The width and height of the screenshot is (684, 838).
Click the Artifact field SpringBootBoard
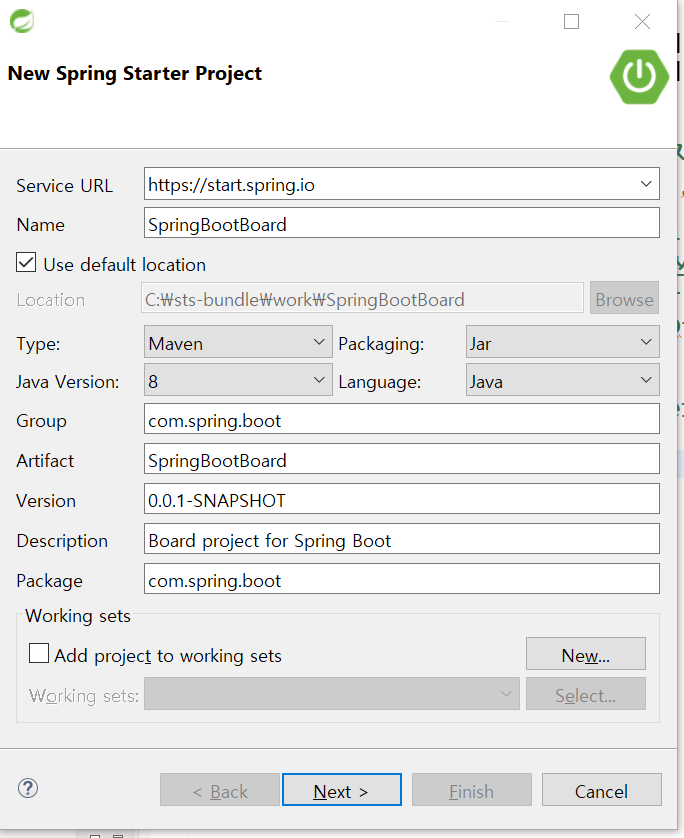point(402,459)
